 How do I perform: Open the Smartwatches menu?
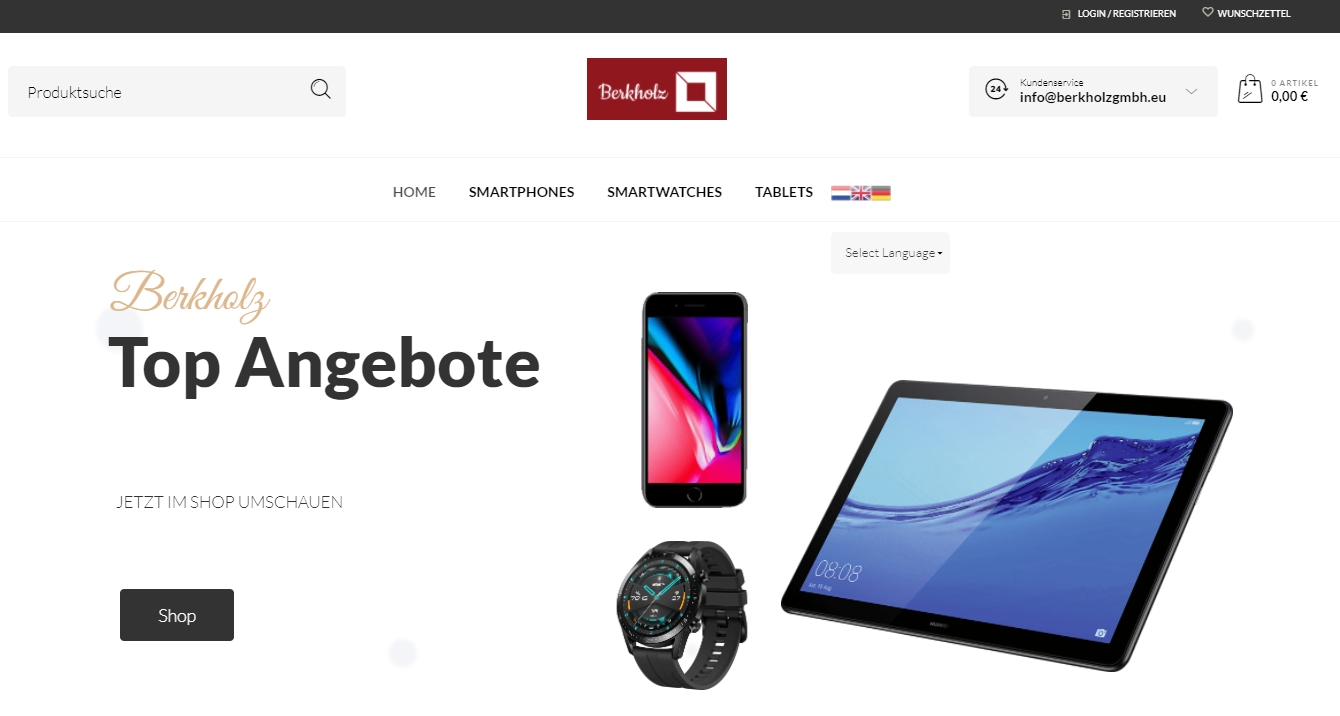click(664, 192)
